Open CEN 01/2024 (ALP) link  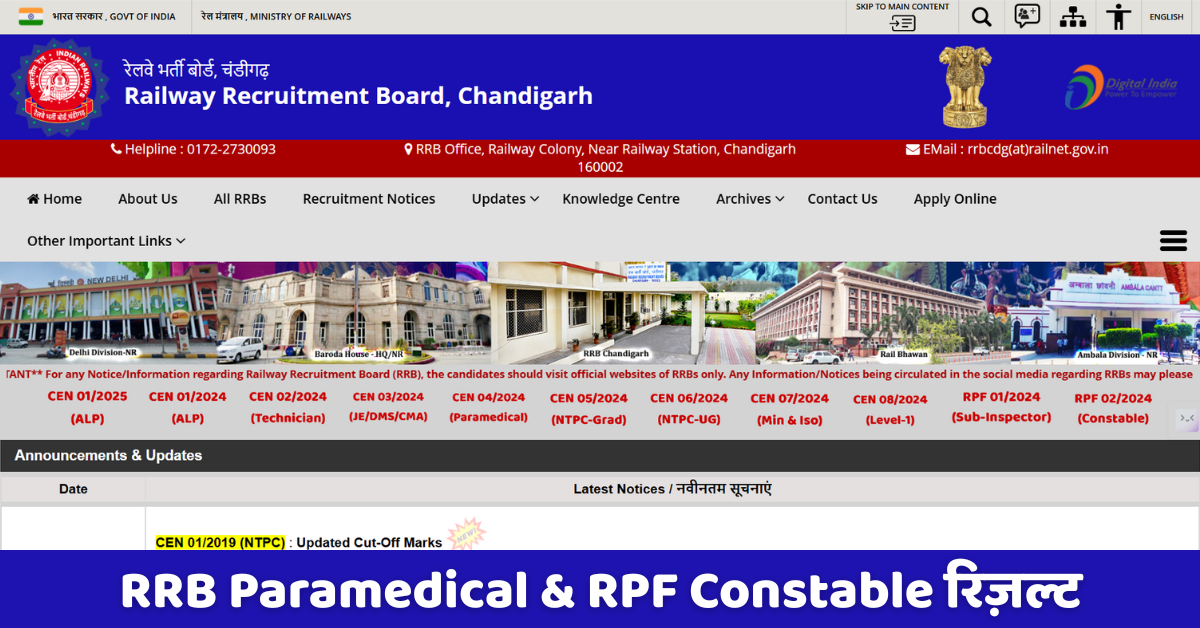(x=188, y=408)
